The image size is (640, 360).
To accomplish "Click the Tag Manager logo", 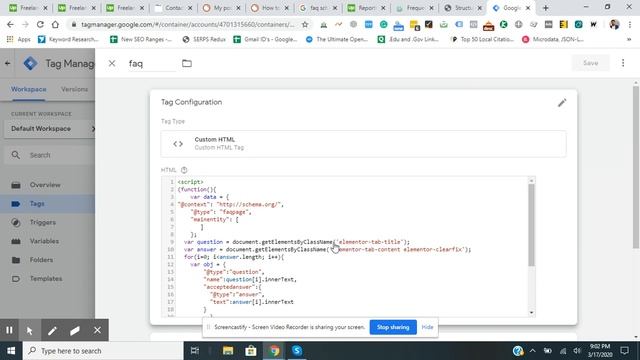I will coord(31,63).
